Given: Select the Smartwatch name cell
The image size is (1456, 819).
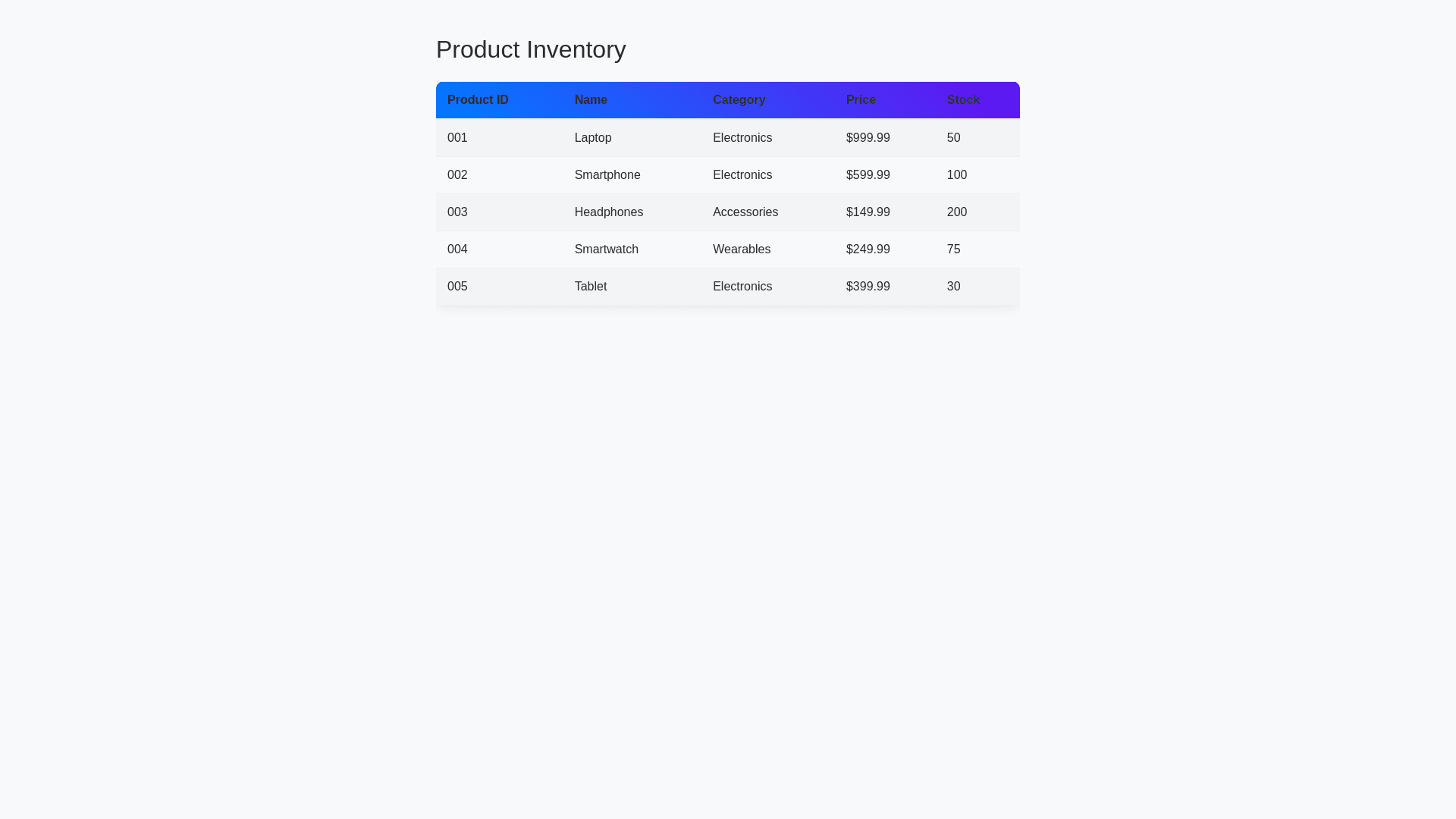Looking at the screenshot, I should [607, 249].
